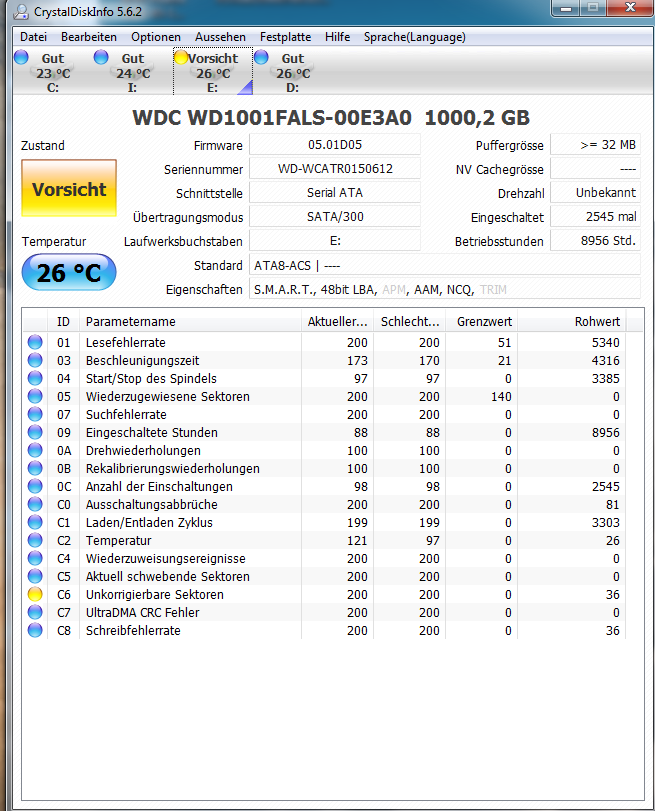Click the Betriebsstunden value 8956 Std.
655x811 pixels.
(595, 241)
